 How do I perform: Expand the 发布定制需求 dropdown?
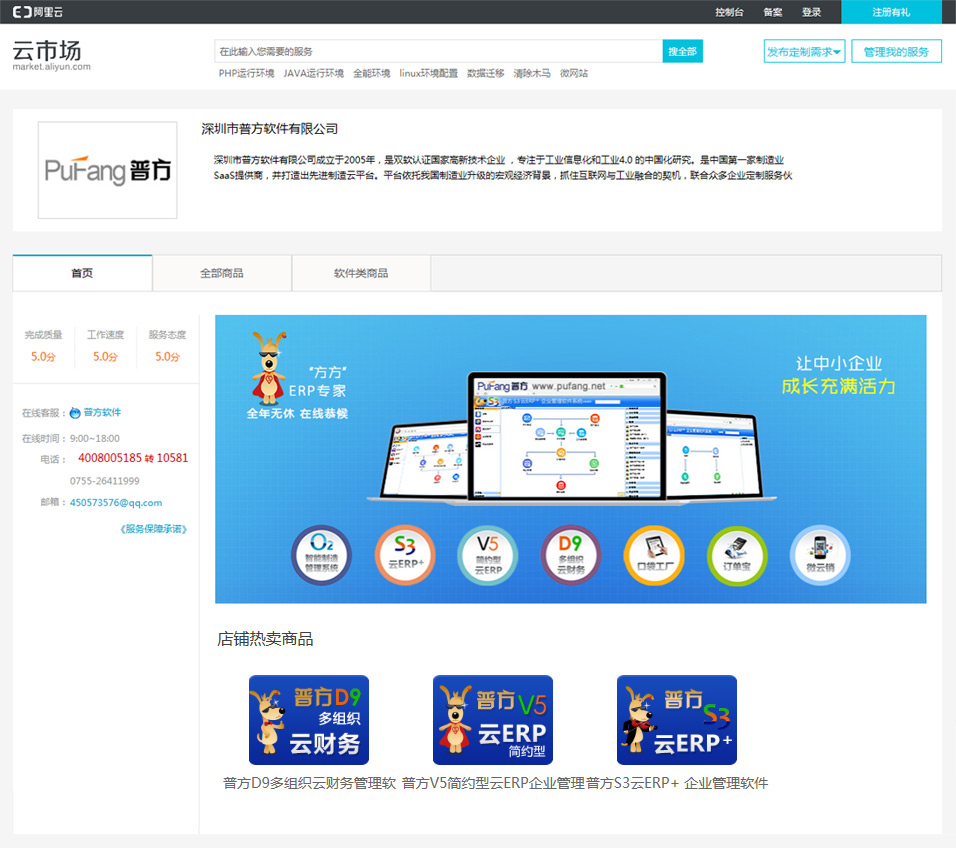[804, 52]
